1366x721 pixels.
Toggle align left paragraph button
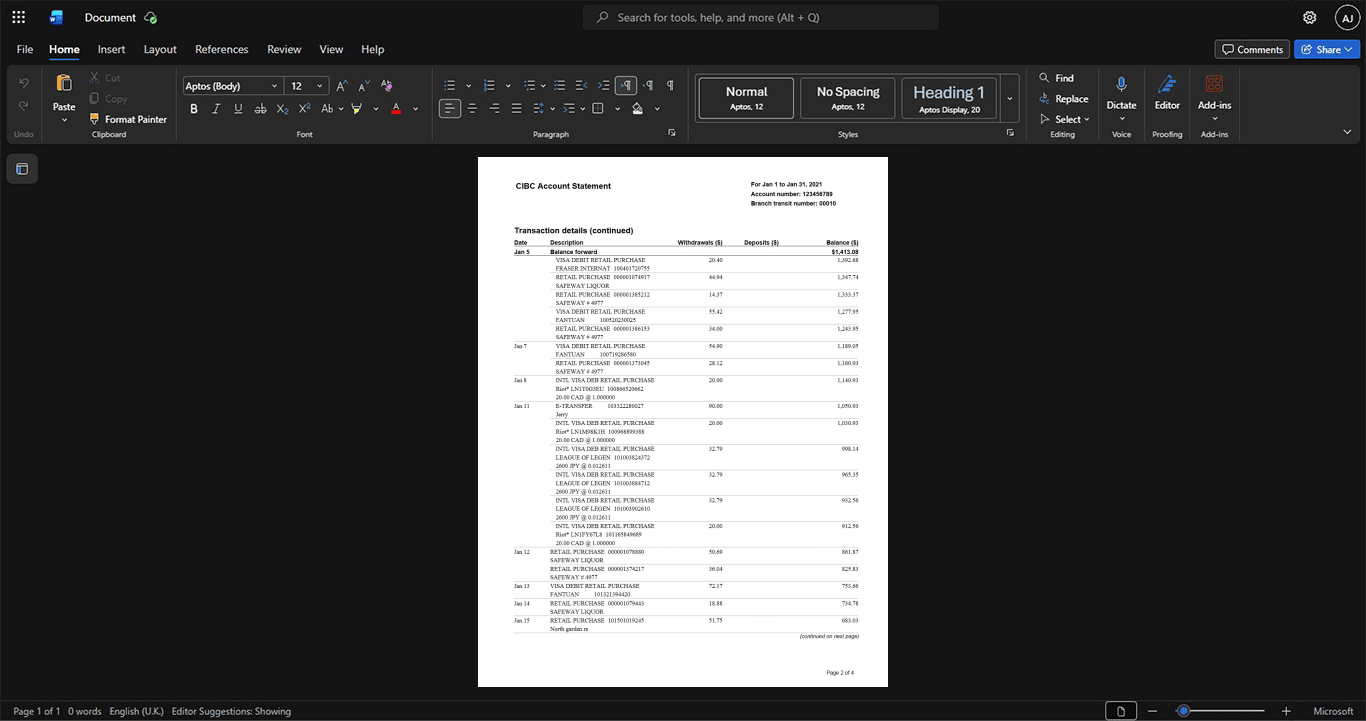coord(450,109)
